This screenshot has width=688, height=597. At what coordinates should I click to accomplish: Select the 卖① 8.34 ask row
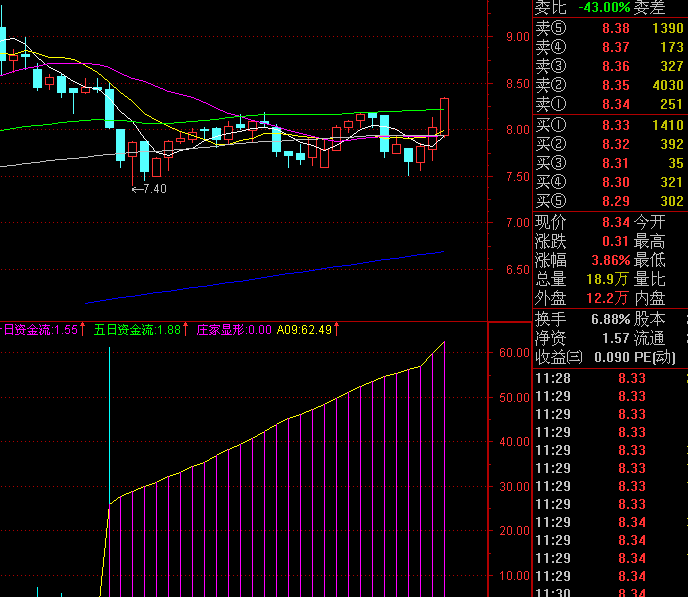(x=610, y=104)
